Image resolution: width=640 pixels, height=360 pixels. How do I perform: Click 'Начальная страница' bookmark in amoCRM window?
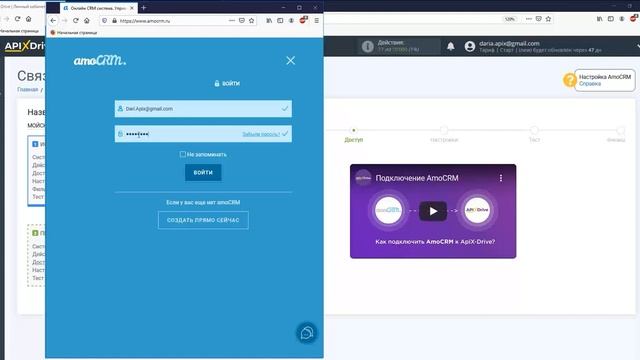click(74, 33)
